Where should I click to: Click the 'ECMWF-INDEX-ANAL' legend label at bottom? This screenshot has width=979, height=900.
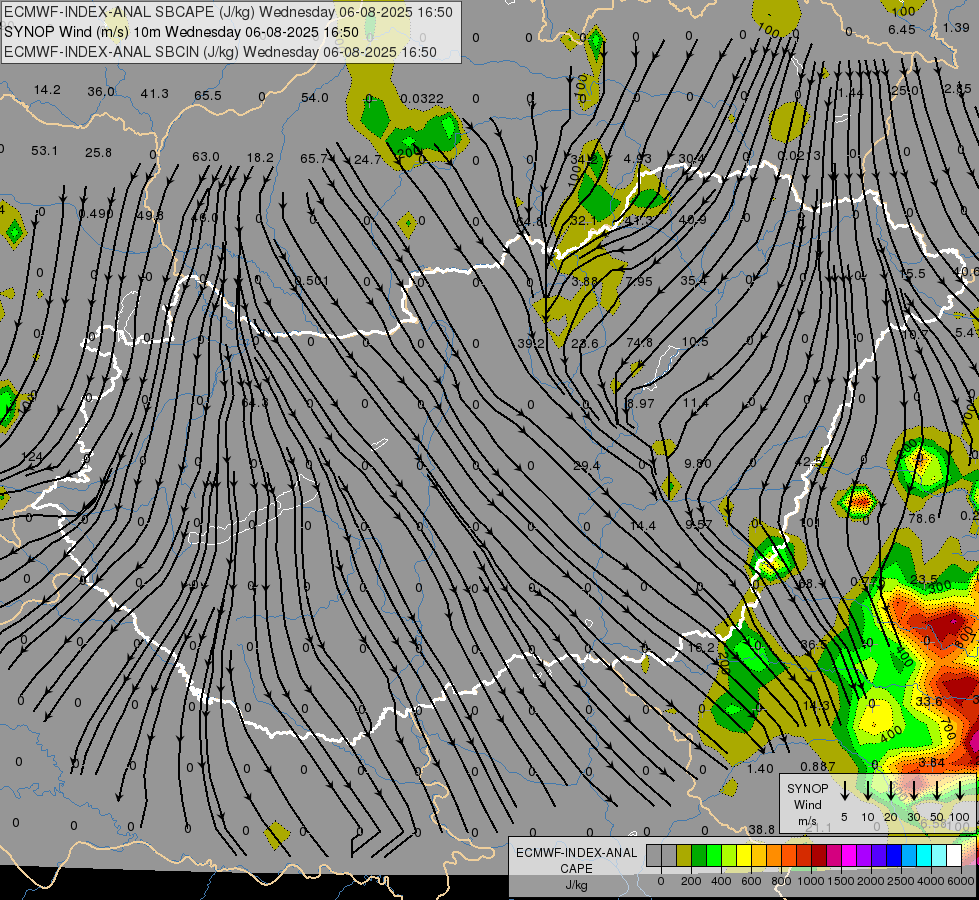click(x=576, y=853)
